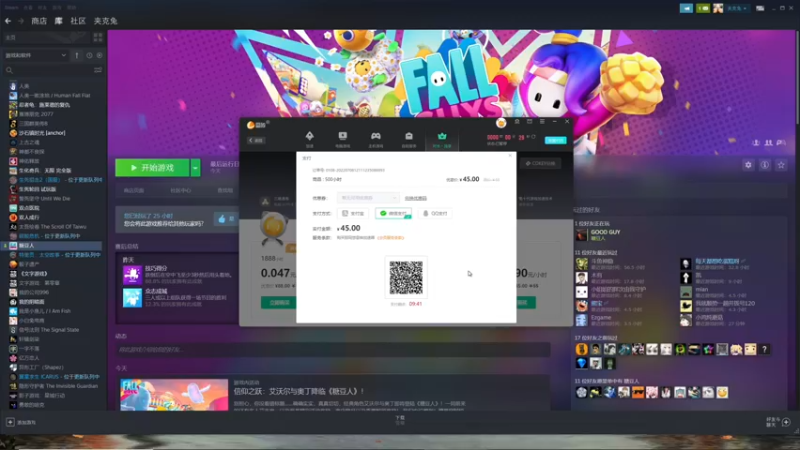Click the sort-order arrow button in library
Viewport: 800px width, 450px height.
[77, 55]
